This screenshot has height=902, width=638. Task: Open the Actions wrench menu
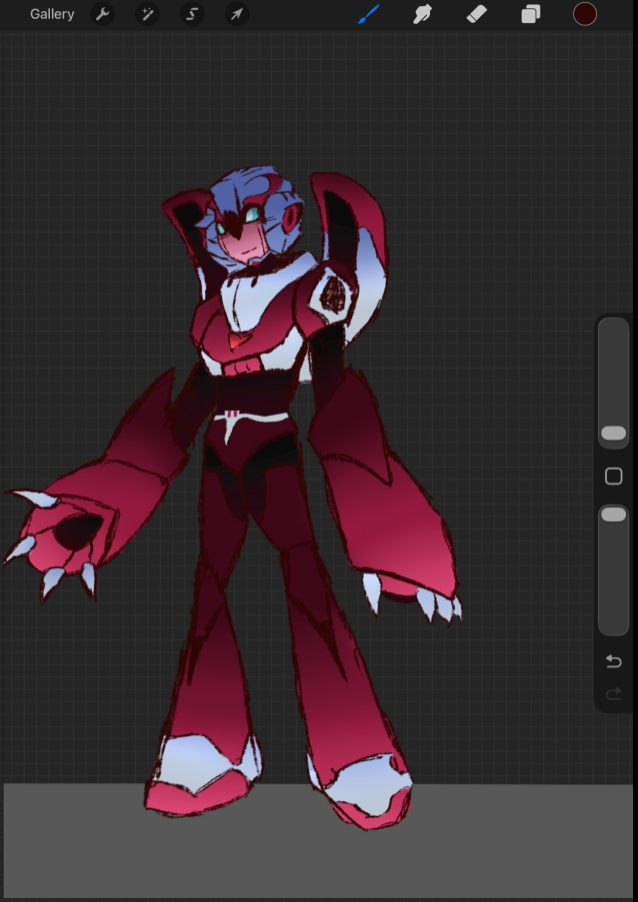click(102, 14)
